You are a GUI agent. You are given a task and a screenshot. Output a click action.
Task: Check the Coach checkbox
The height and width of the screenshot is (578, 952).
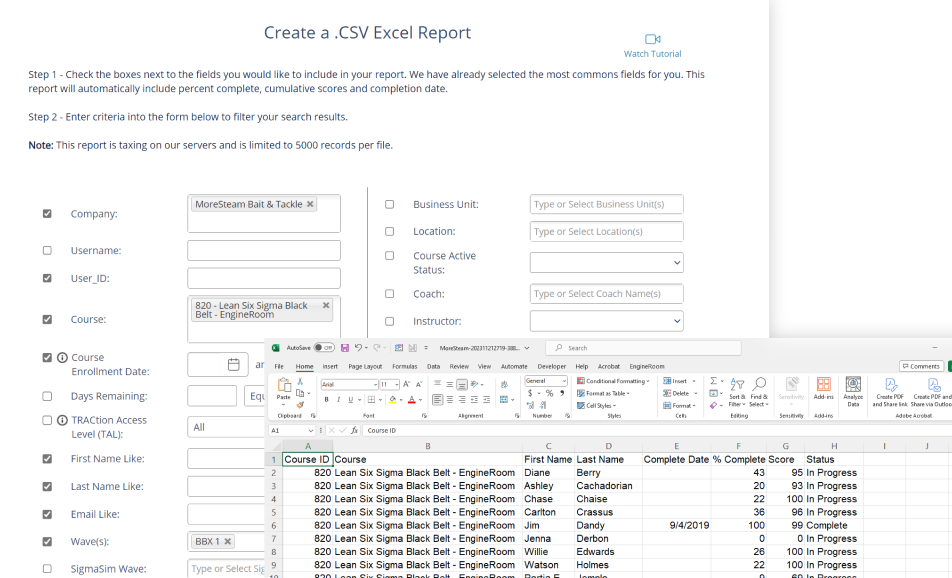390,294
